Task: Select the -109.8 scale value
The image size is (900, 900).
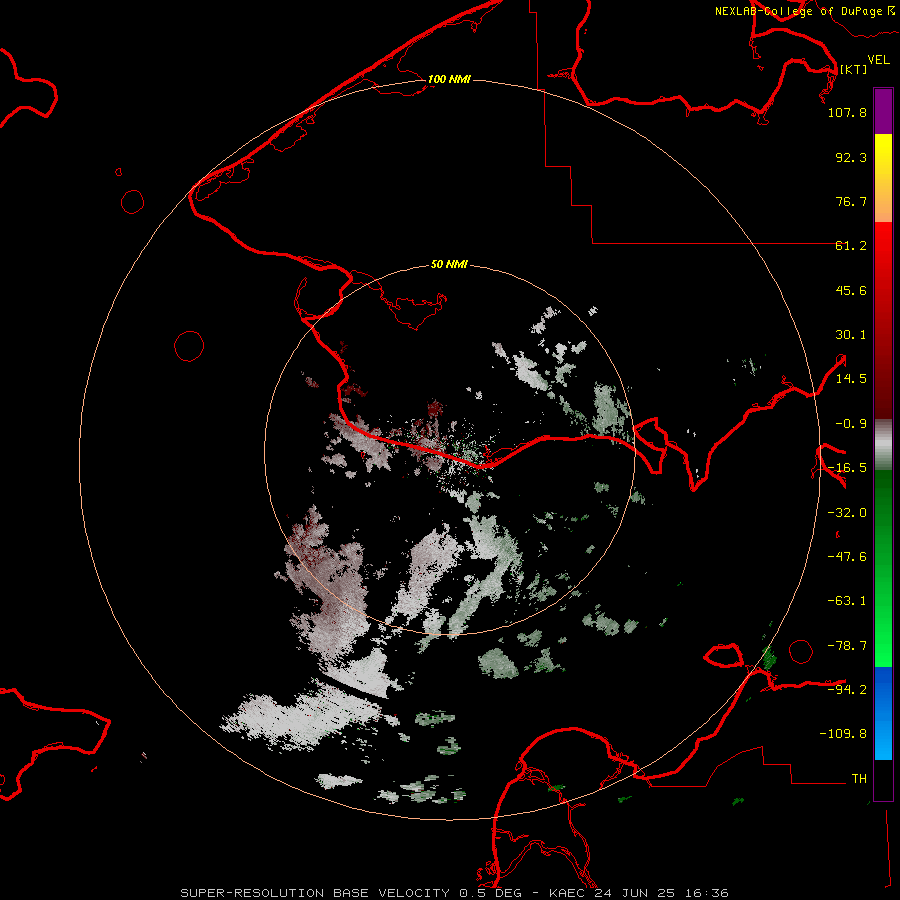Action: tap(843, 734)
